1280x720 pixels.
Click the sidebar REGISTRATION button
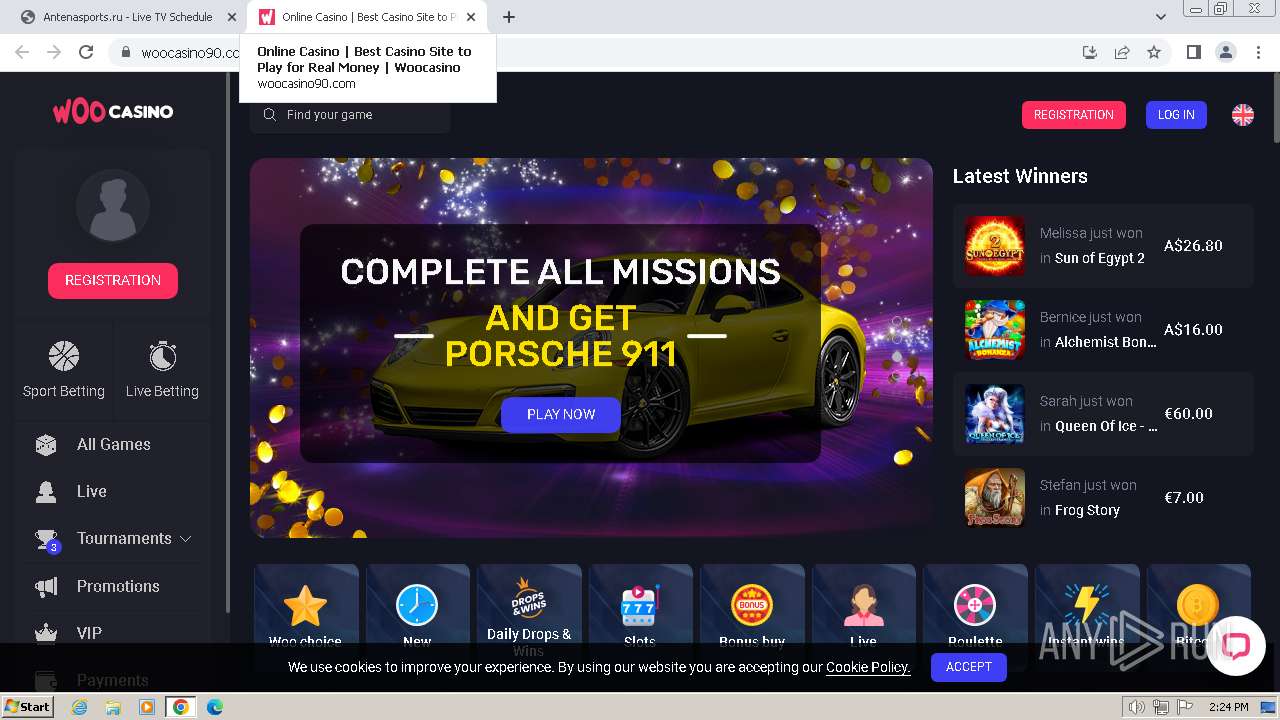point(113,281)
